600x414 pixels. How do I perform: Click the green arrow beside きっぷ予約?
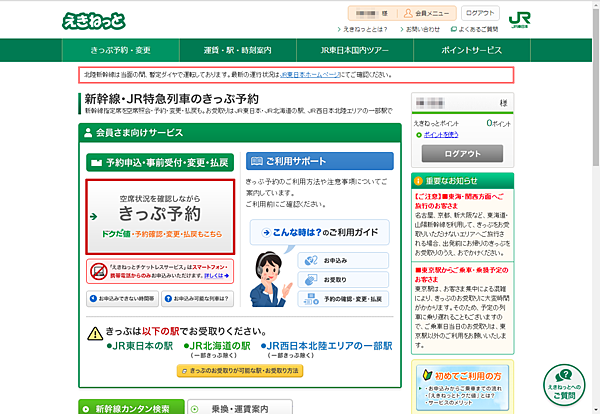93,217
